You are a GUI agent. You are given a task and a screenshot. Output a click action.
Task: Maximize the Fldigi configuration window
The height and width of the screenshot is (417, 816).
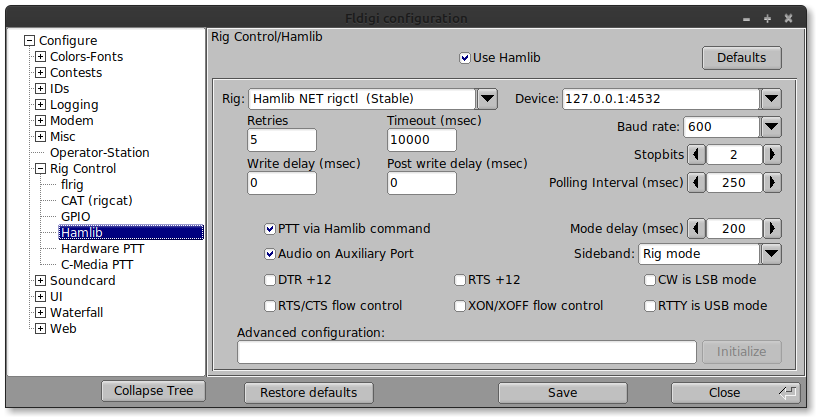pos(768,19)
